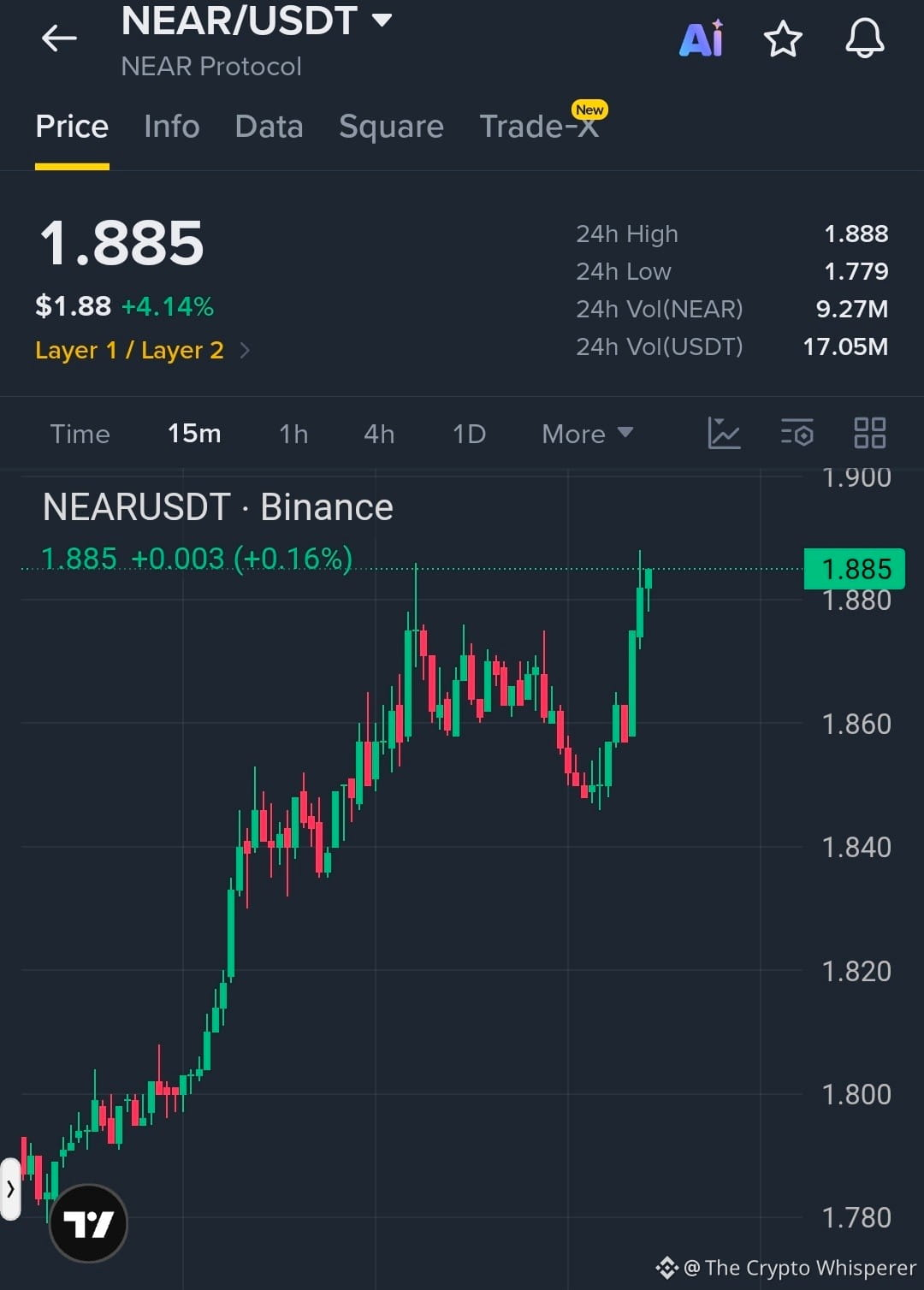Click the 24h Vol(USDT) value 17.05M
This screenshot has height=1290, width=924.
pos(845,346)
